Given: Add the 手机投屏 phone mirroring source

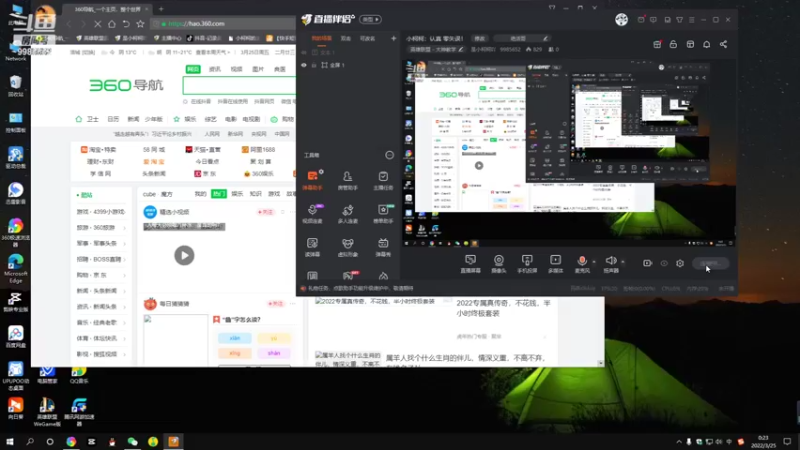Looking at the screenshot, I should click(527, 264).
